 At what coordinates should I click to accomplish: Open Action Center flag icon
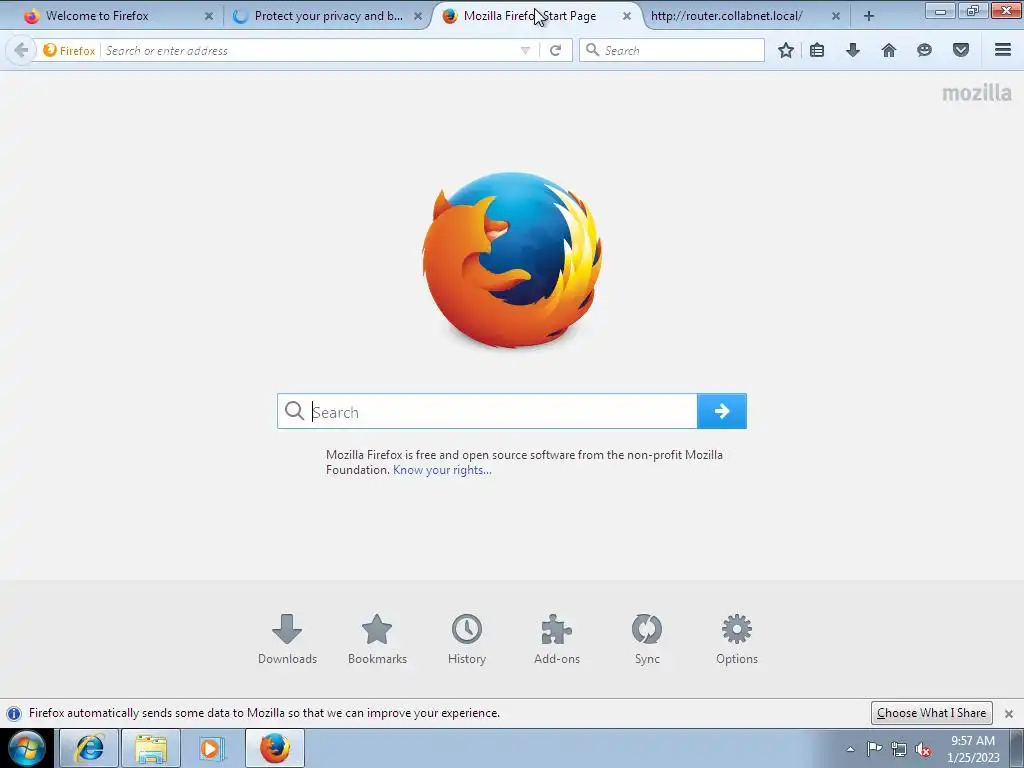click(x=874, y=748)
